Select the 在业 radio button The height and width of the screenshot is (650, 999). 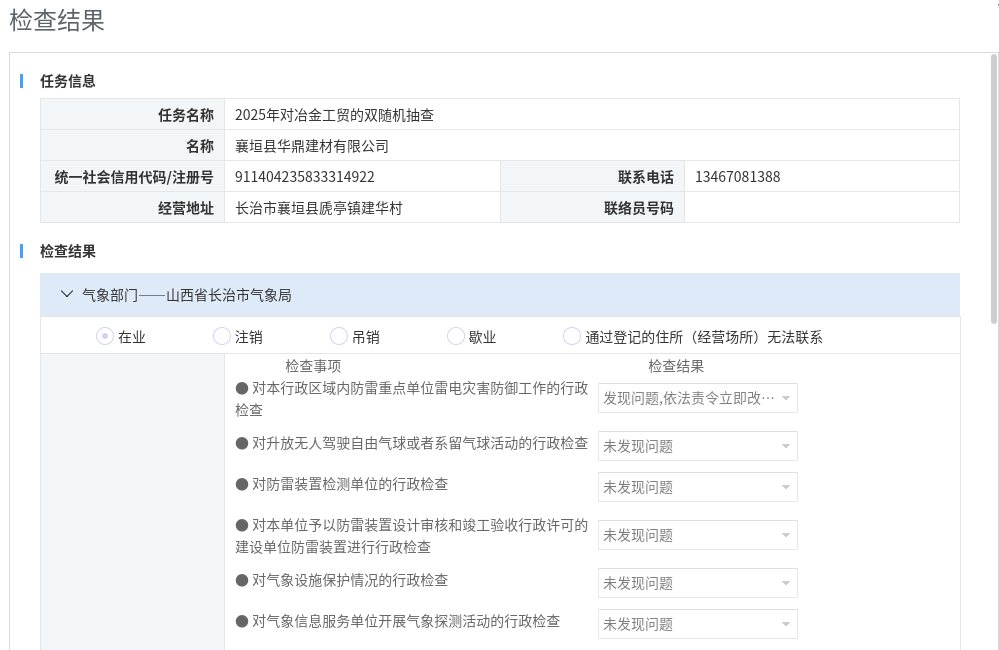point(105,337)
